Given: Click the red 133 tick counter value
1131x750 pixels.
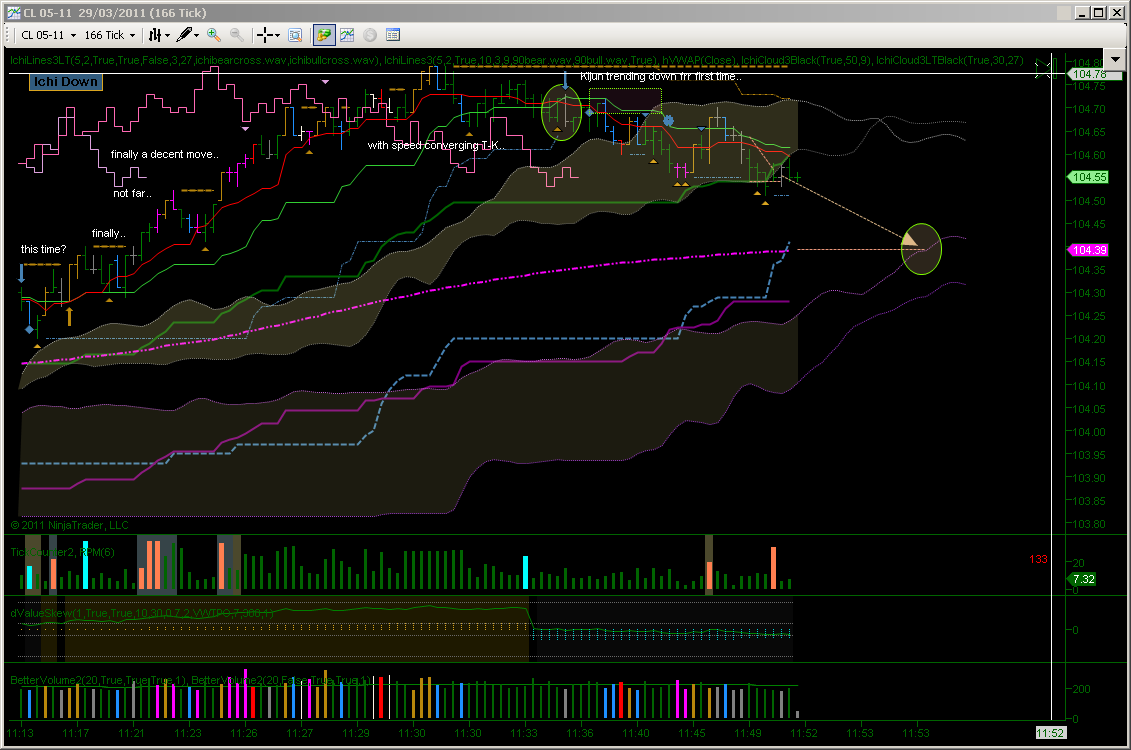Looking at the screenshot, I should coord(1038,559).
